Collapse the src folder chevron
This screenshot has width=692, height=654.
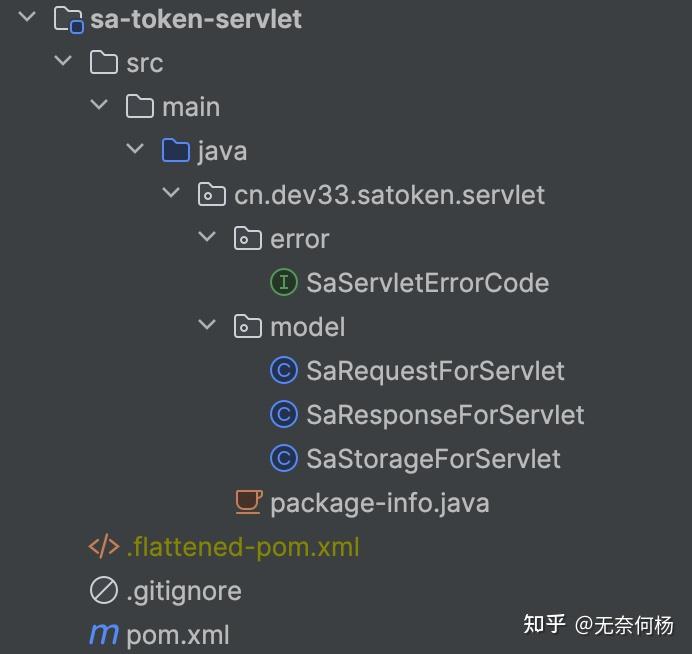click(64, 62)
